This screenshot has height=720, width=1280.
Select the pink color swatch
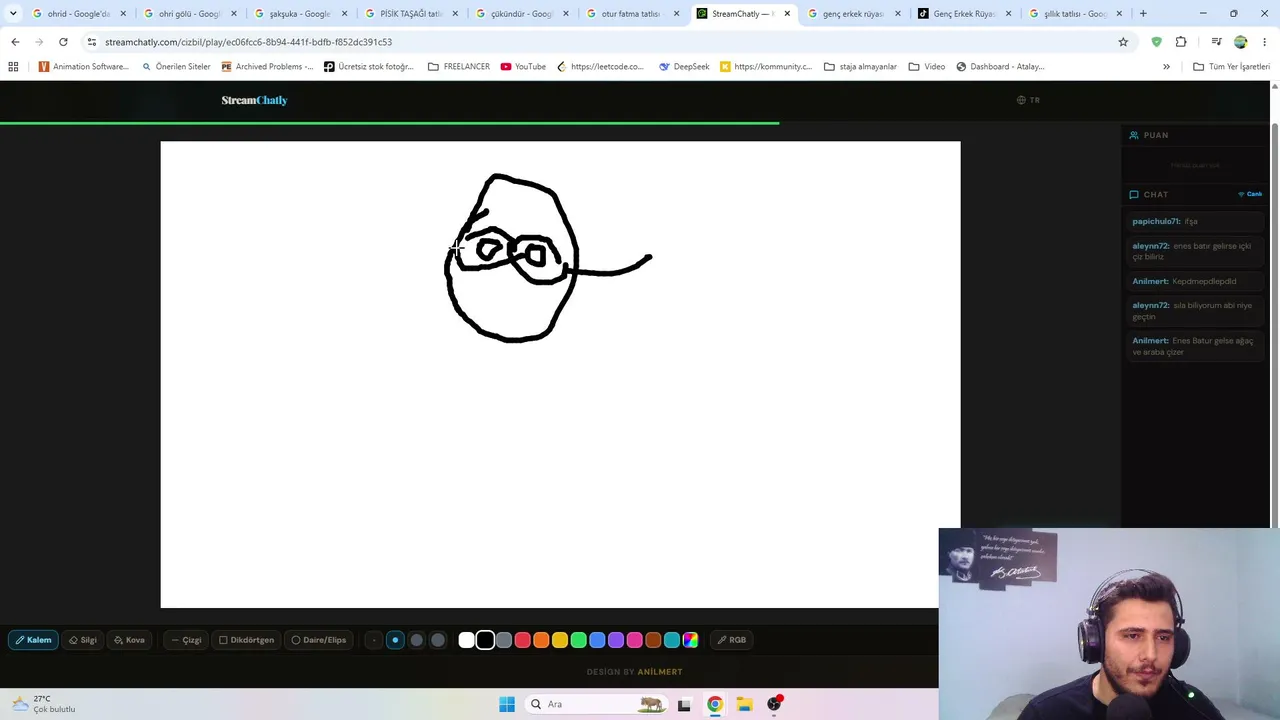634,640
